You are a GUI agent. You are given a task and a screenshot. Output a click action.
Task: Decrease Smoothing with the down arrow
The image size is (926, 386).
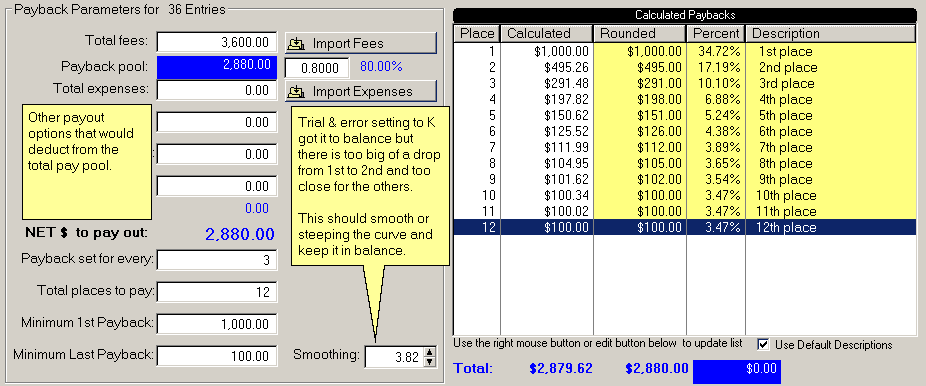pyautogui.click(x=430, y=362)
